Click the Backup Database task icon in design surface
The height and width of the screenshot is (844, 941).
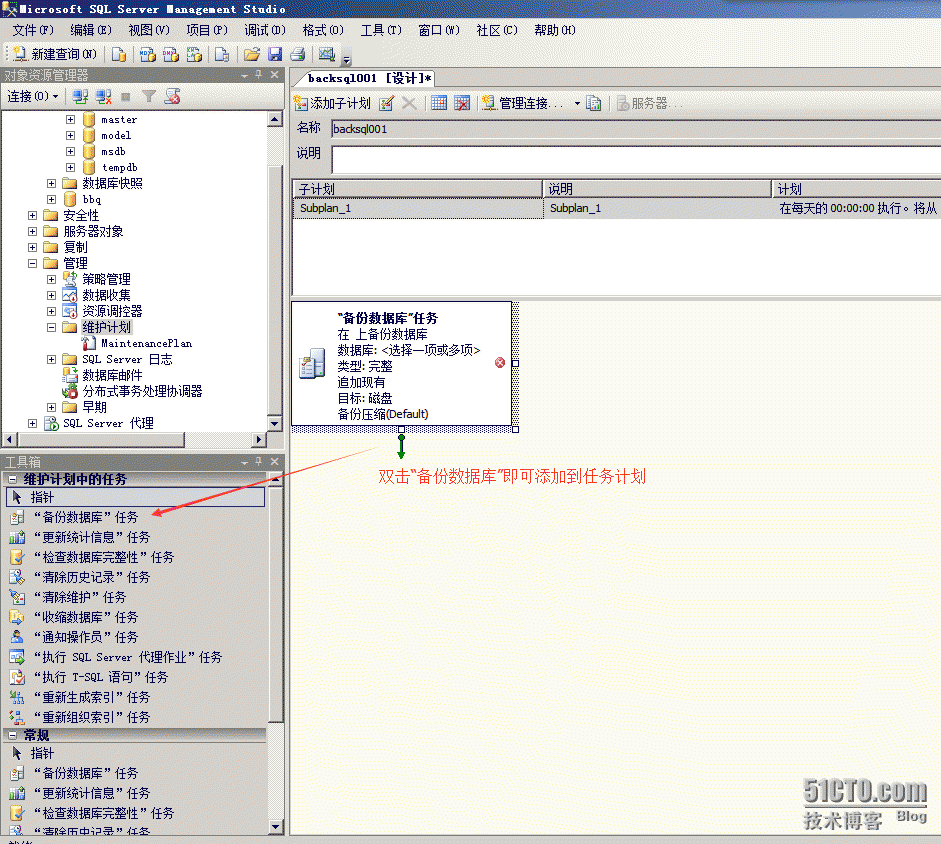[x=311, y=363]
